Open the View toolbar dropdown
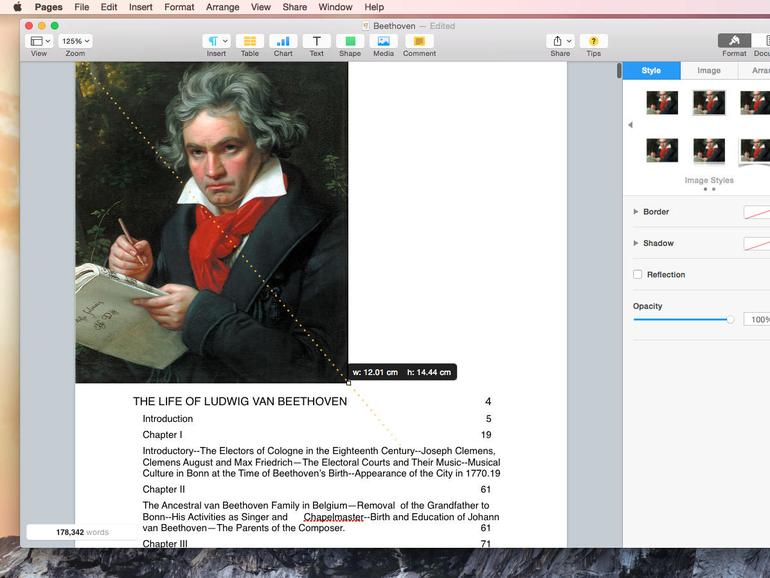 pos(39,41)
